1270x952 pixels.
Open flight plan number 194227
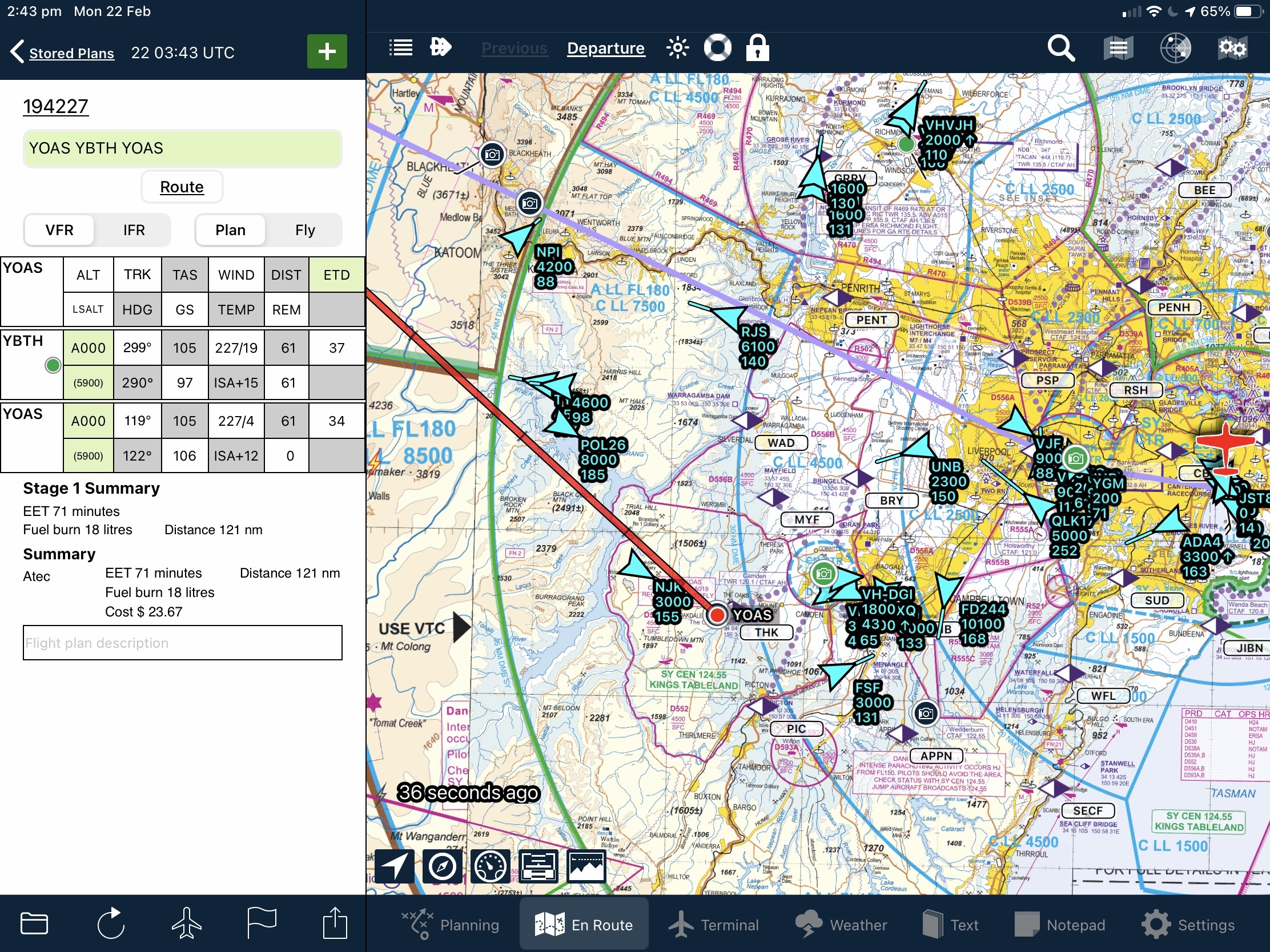[x=56, y=106]
